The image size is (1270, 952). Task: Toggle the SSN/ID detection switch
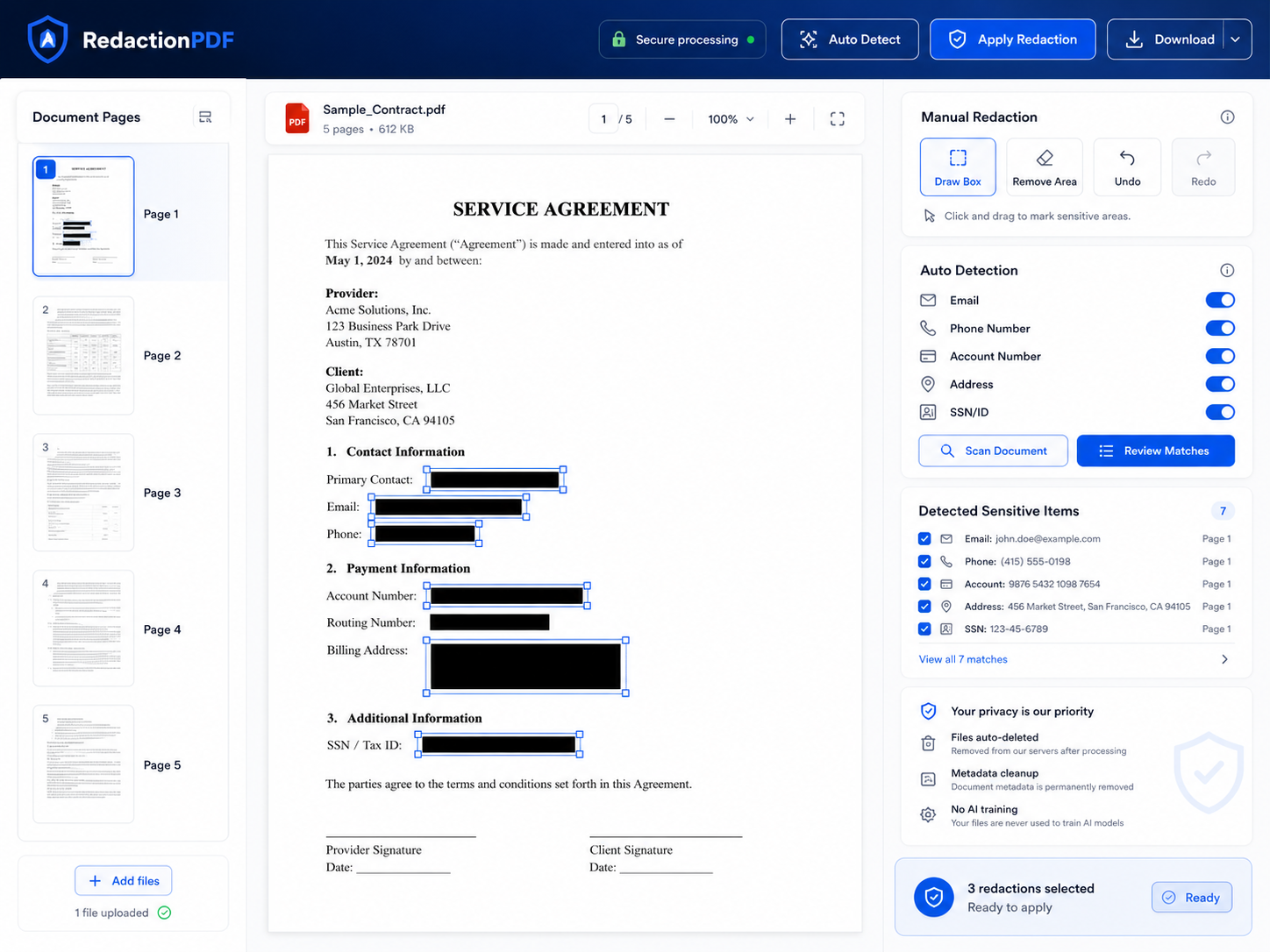[x=1220, y=412]
